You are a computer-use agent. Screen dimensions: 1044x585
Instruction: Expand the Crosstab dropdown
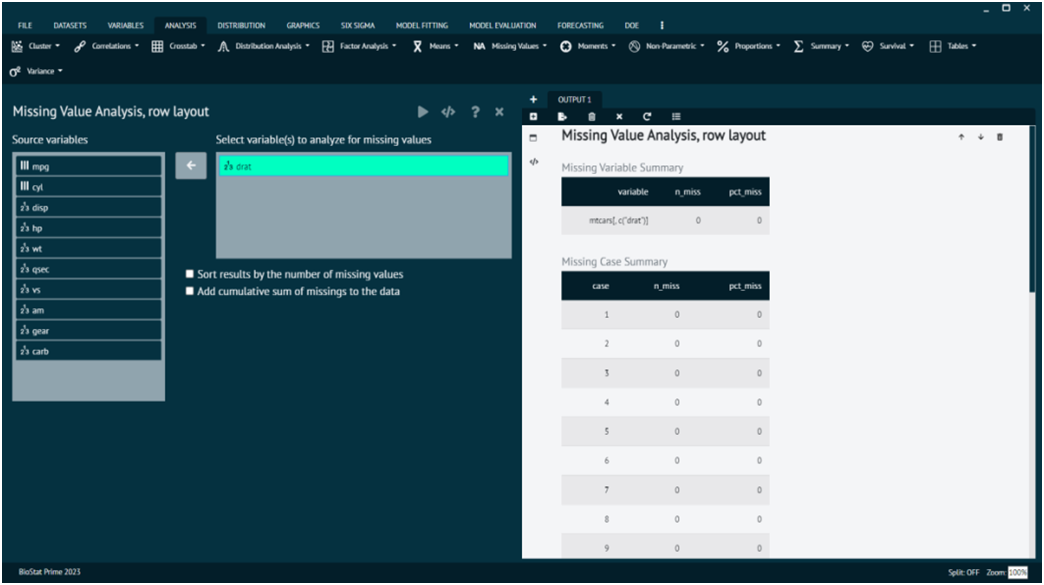(178, 46)
